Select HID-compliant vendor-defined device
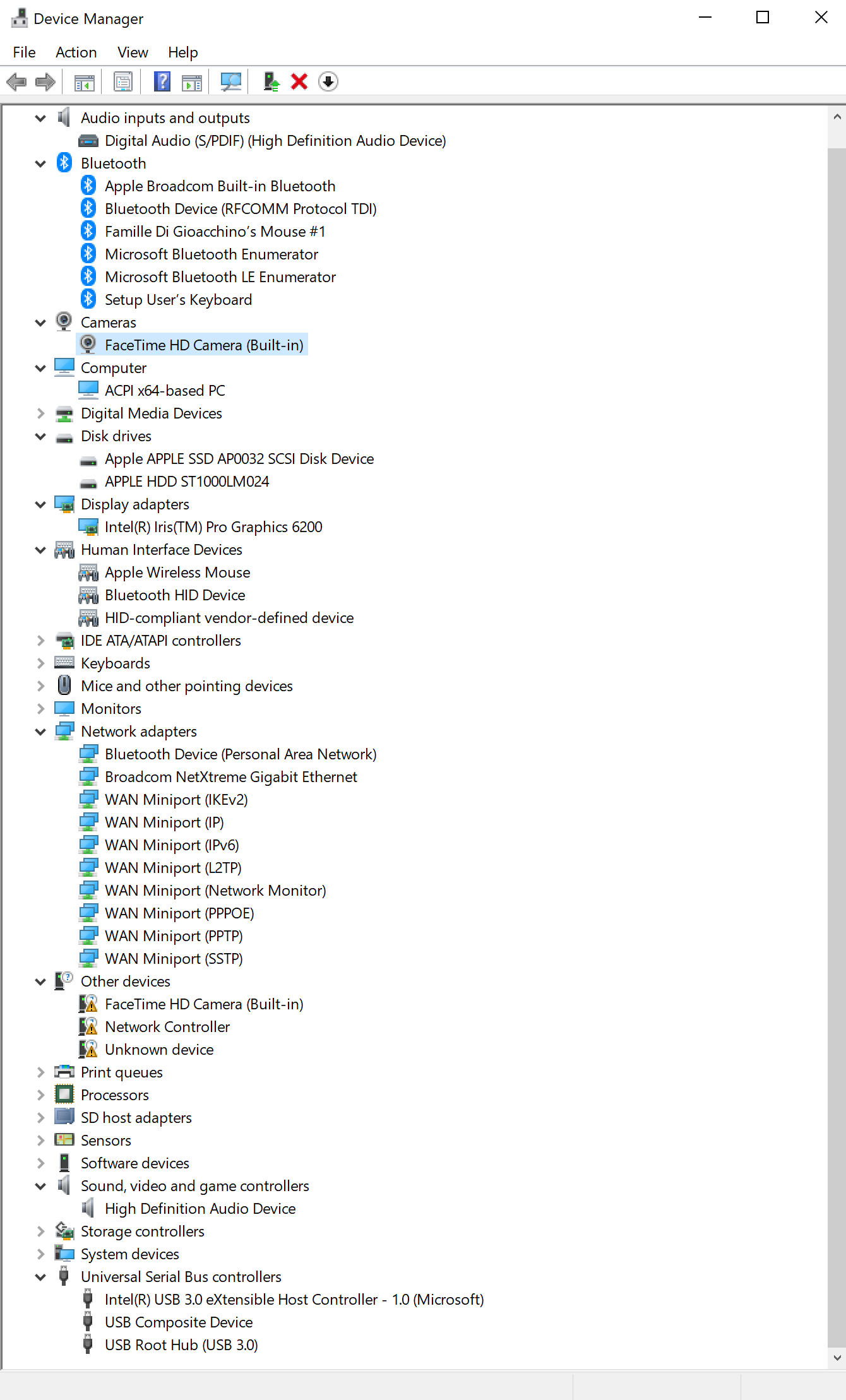Image resolution: width=846 pixels, height=1400 pixels. 229,618
